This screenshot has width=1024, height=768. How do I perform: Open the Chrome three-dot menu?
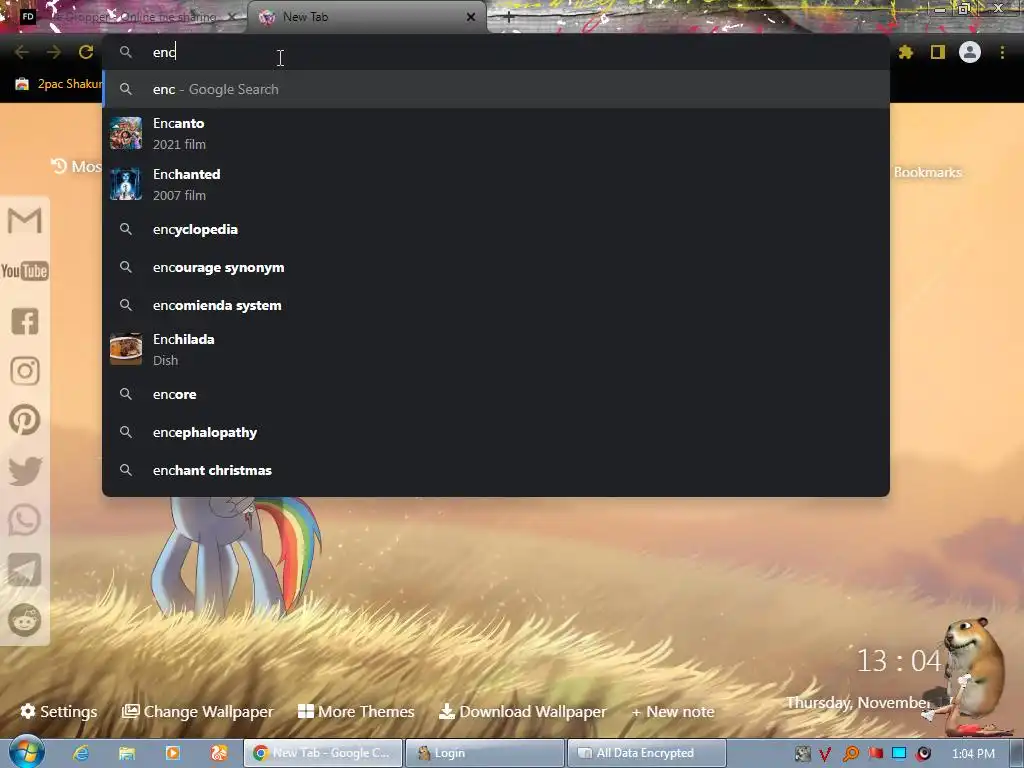(1002, 52)
